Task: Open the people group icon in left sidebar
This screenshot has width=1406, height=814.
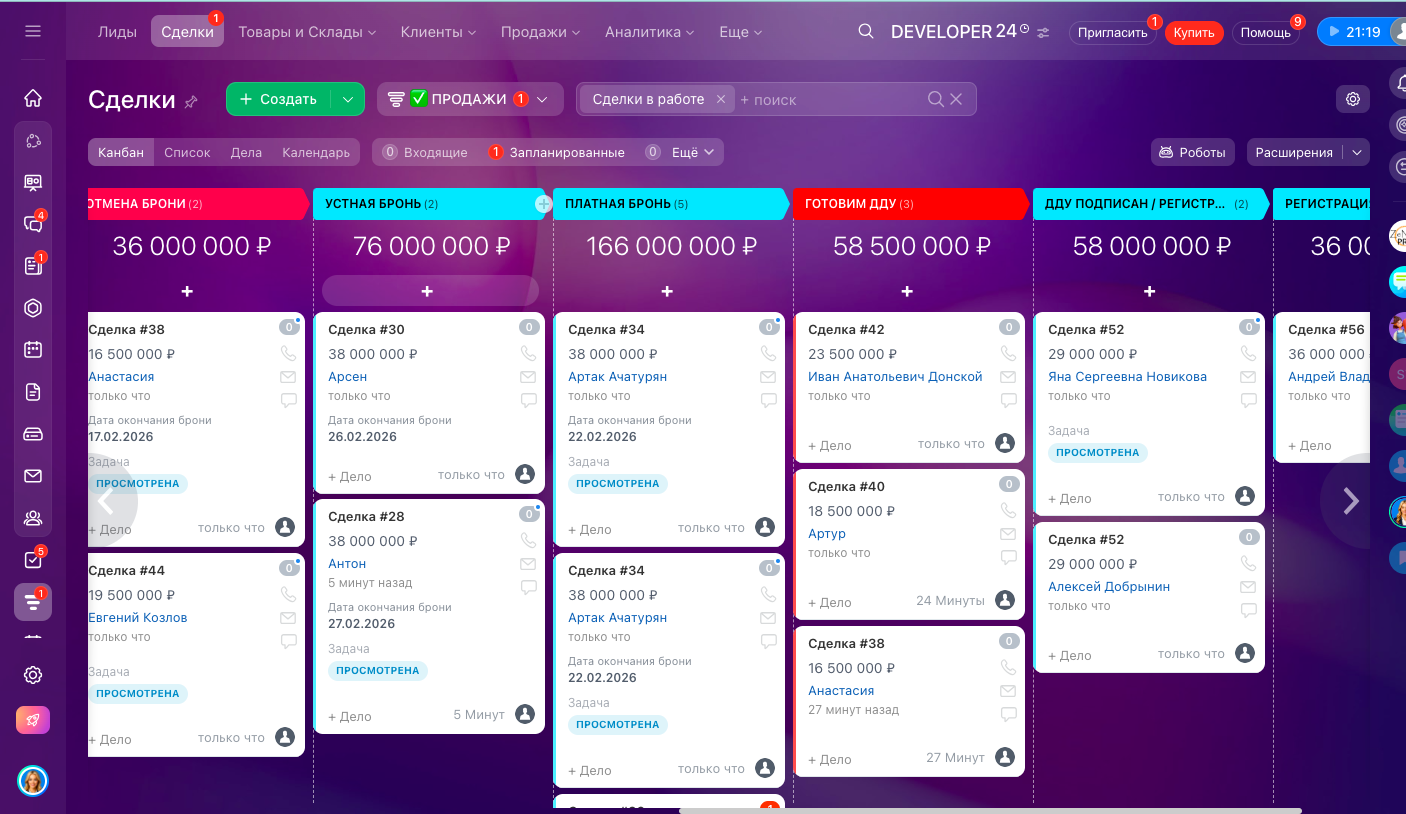Action: (x=33, y=518)
